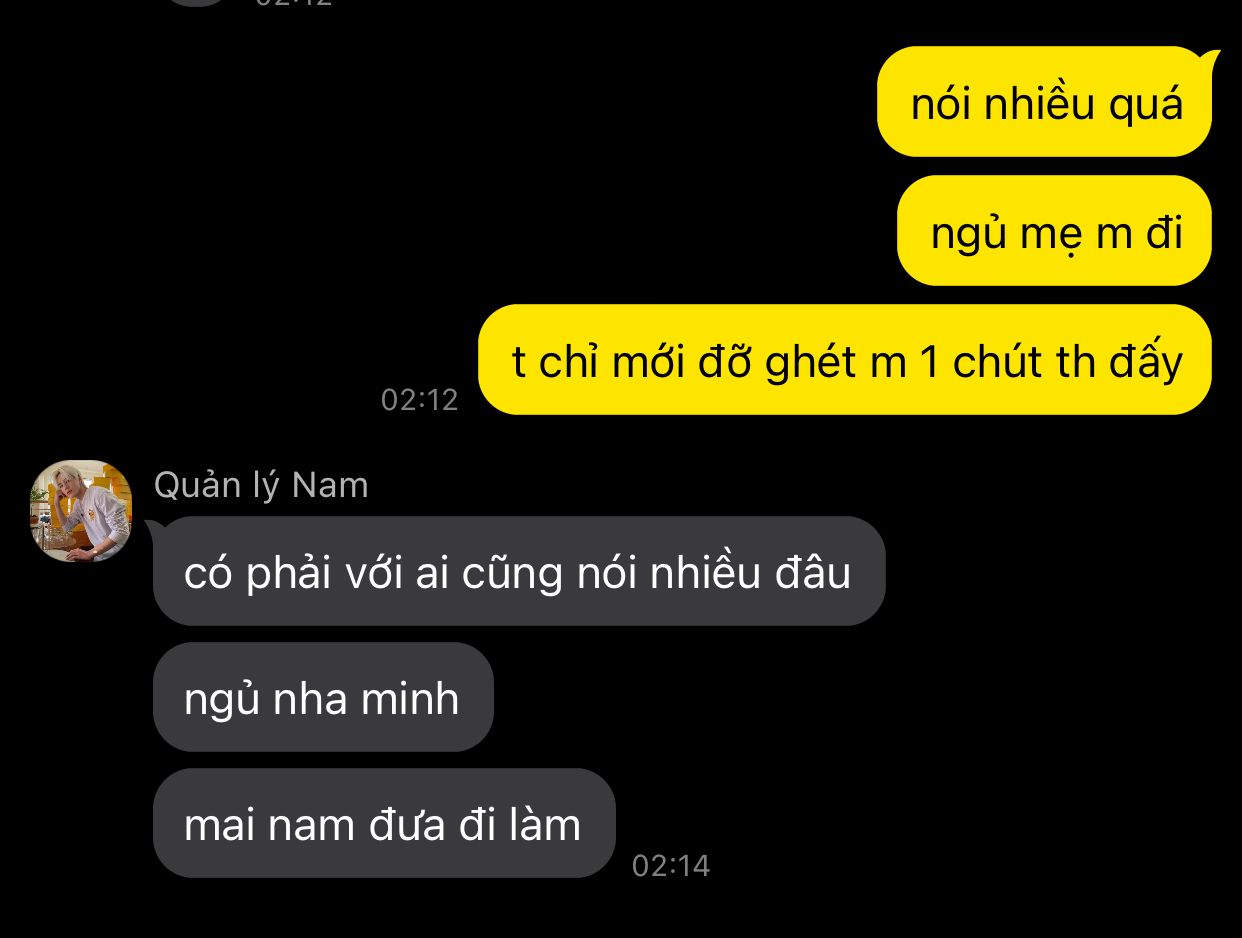Tap the partially visible timestamp at the top
The height and width of the screenshot is (938, 1242).
pos(294,3)
